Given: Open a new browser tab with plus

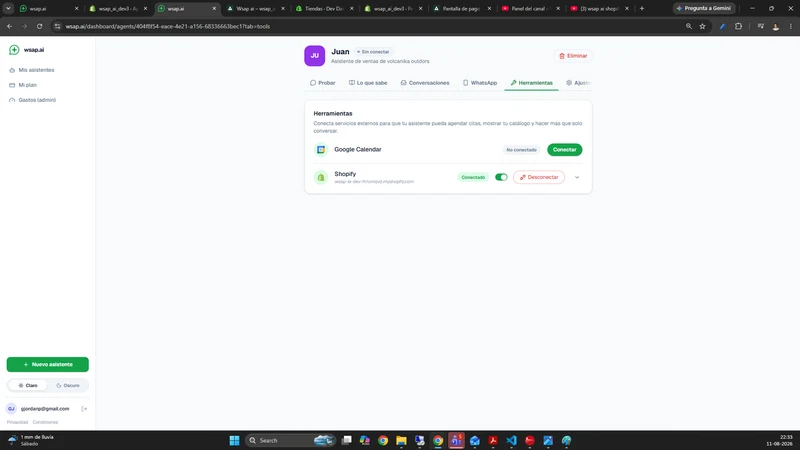Looking at the screenshot, I should (642, 8).
